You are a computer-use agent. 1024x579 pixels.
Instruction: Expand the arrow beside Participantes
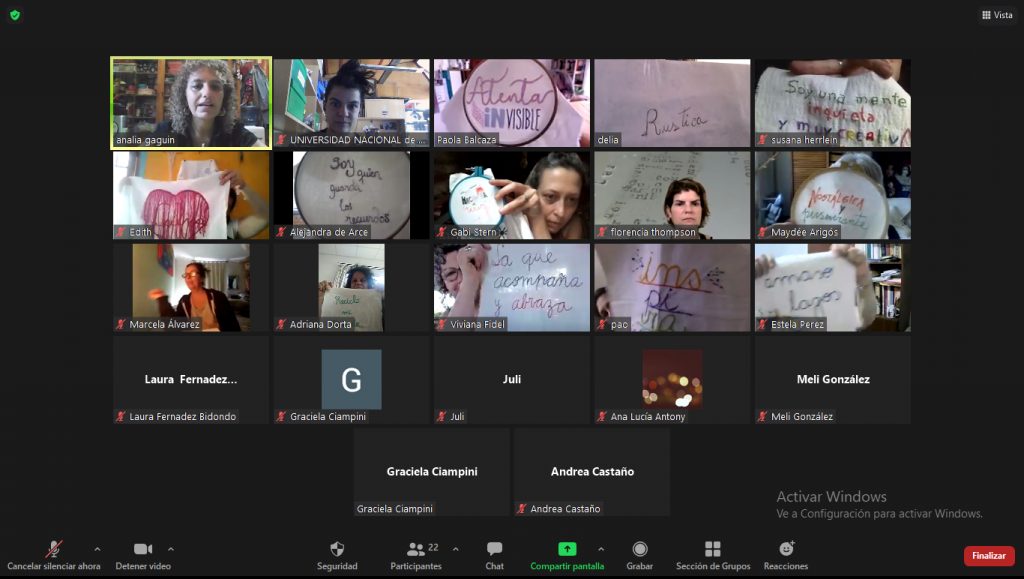pyautogui.click(x=456, y=549)
